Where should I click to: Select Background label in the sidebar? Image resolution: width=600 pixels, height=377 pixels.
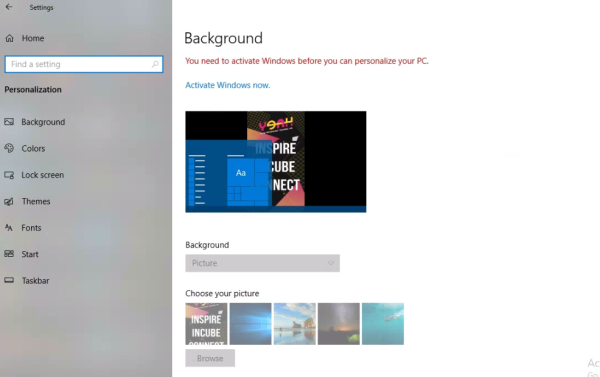[x=43, y=122]
